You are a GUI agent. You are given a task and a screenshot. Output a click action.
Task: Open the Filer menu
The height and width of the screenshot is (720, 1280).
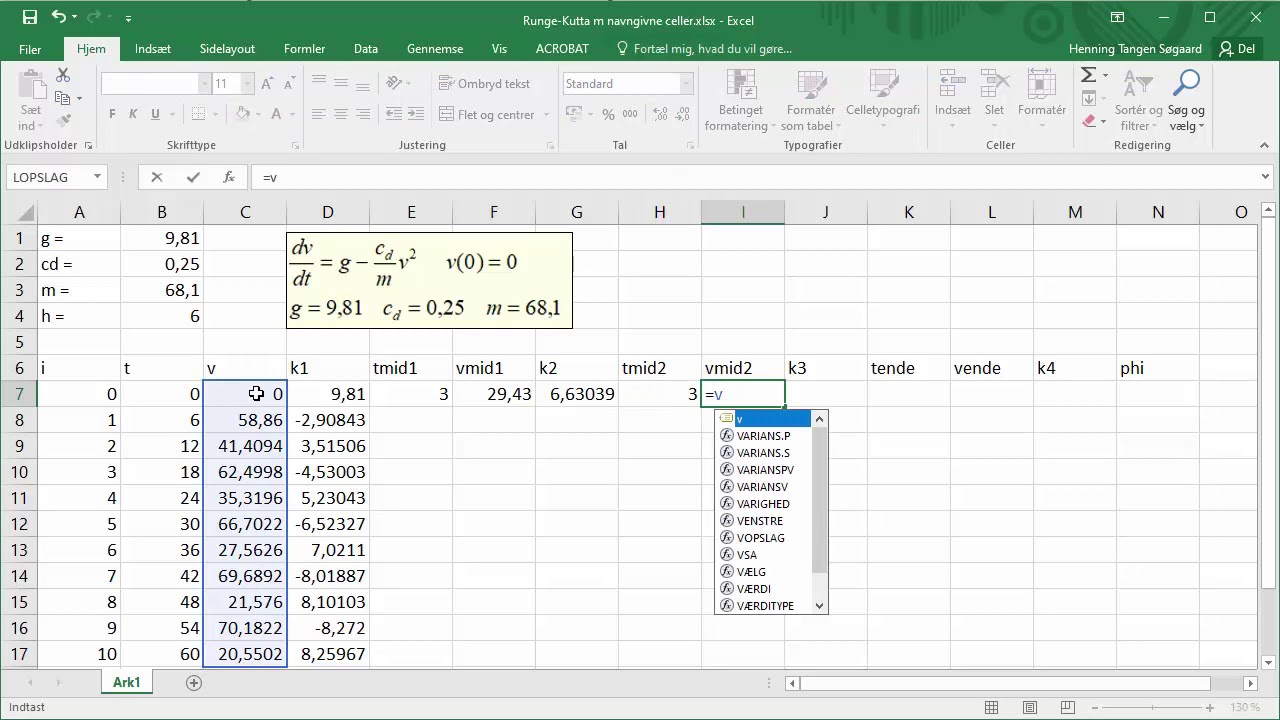(30, 49)
